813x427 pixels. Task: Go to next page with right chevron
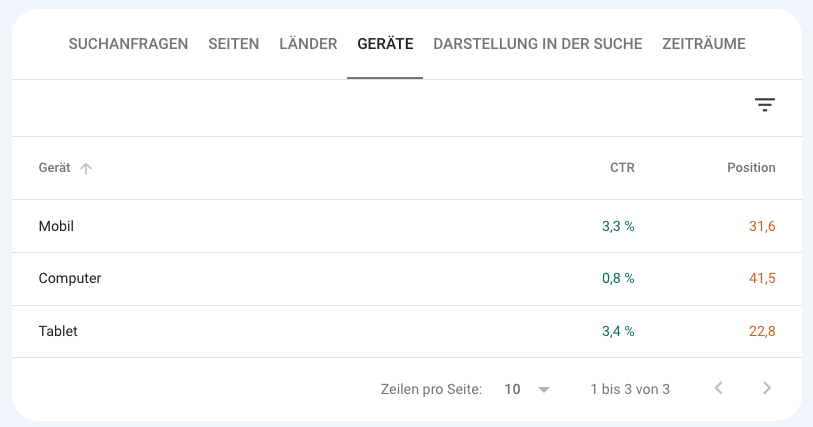767,388
